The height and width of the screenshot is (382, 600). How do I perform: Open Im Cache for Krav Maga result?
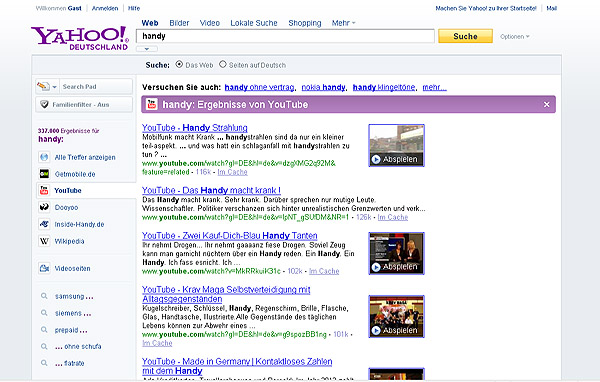pyautogui.click(x=157, y=343)
